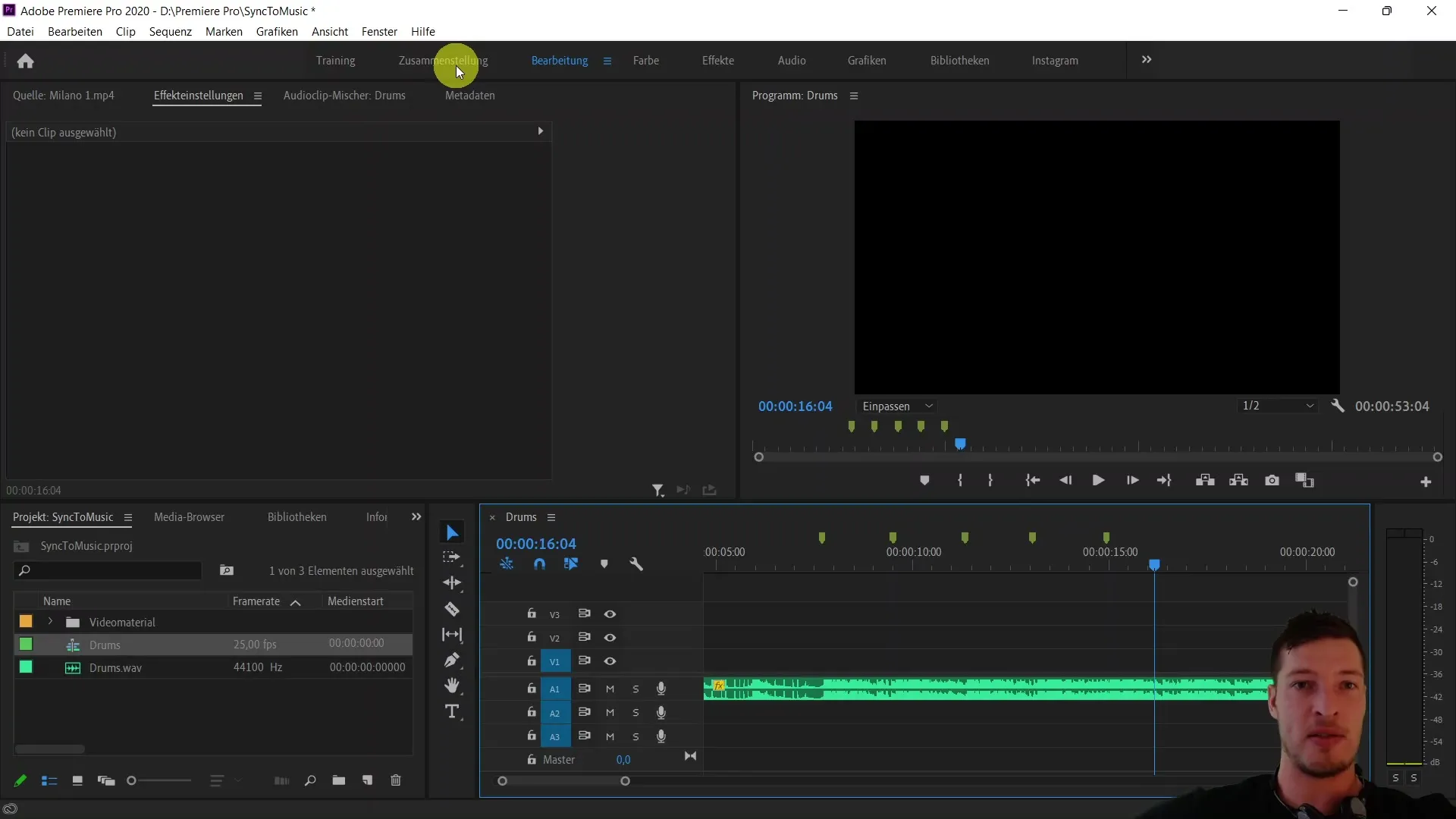Screen dimensions: 1456x819
Task: Toggle track lock on V1
Action: coord(532,661)
